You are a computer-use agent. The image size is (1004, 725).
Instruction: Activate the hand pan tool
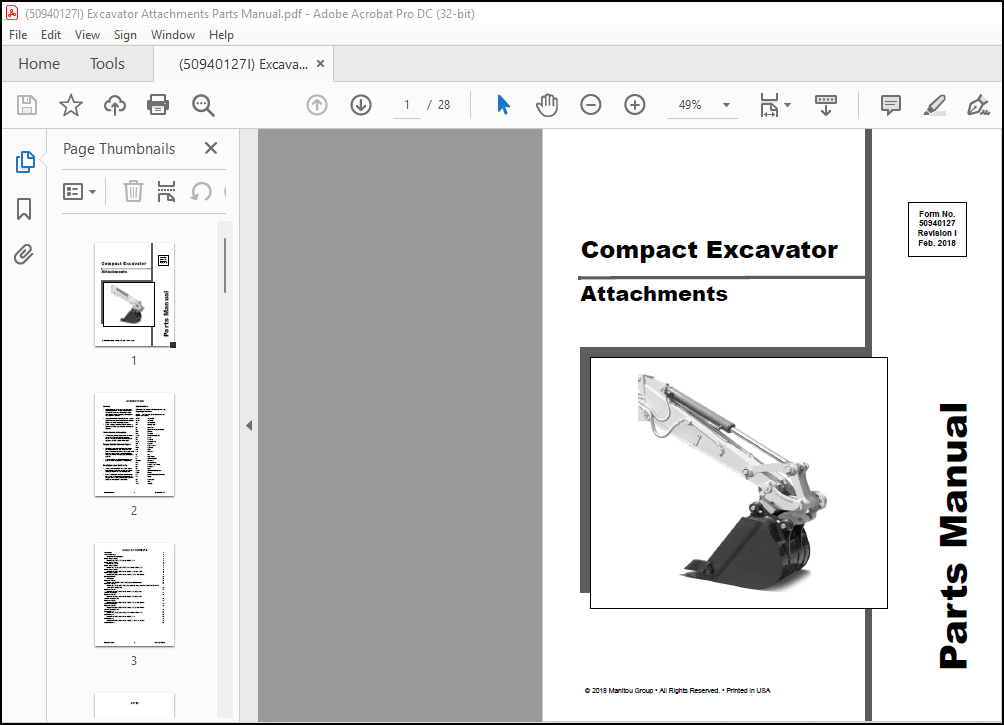pyautogui.click(x=547, y=105)
